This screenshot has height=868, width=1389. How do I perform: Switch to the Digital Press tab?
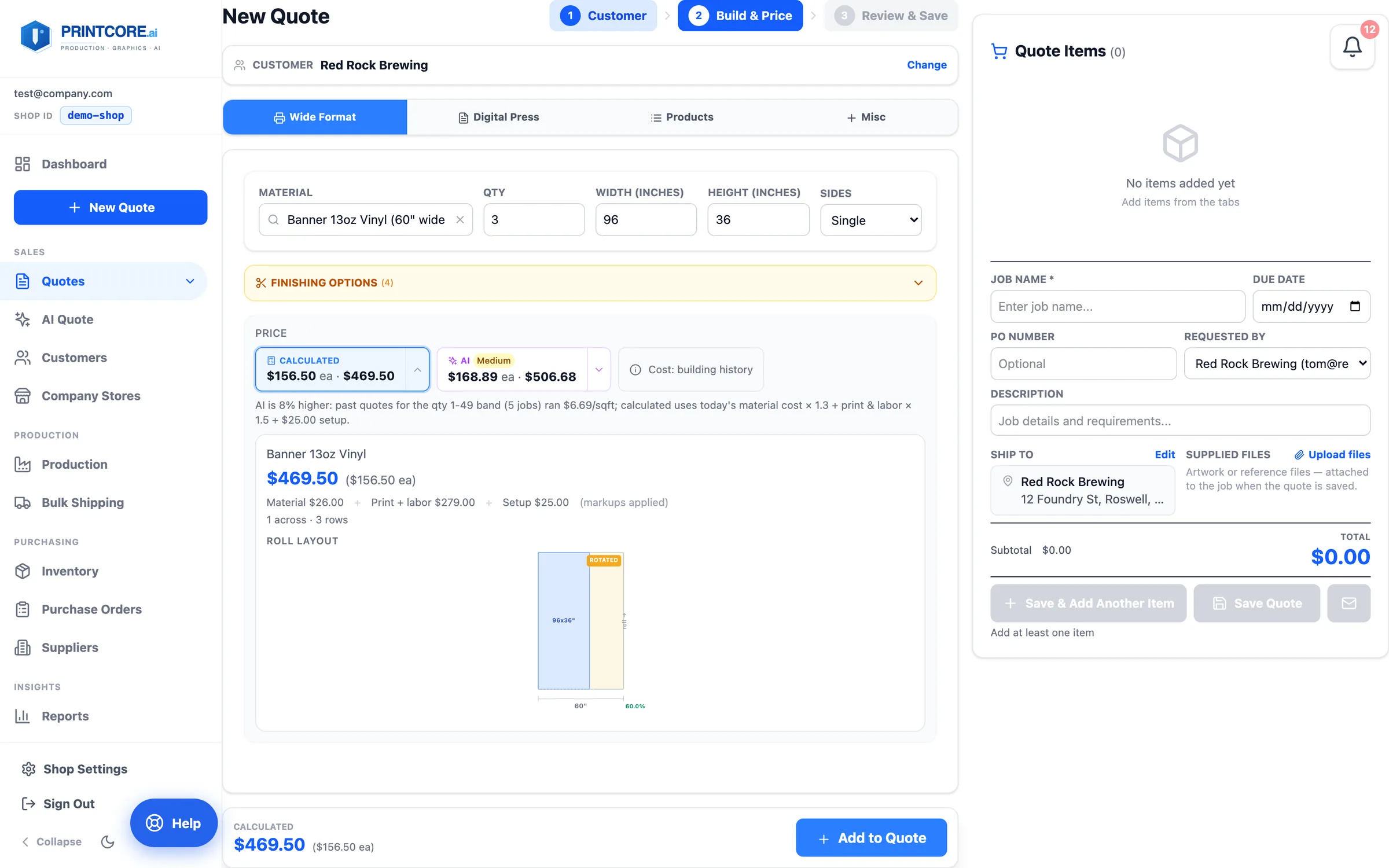tap(498, 117)
